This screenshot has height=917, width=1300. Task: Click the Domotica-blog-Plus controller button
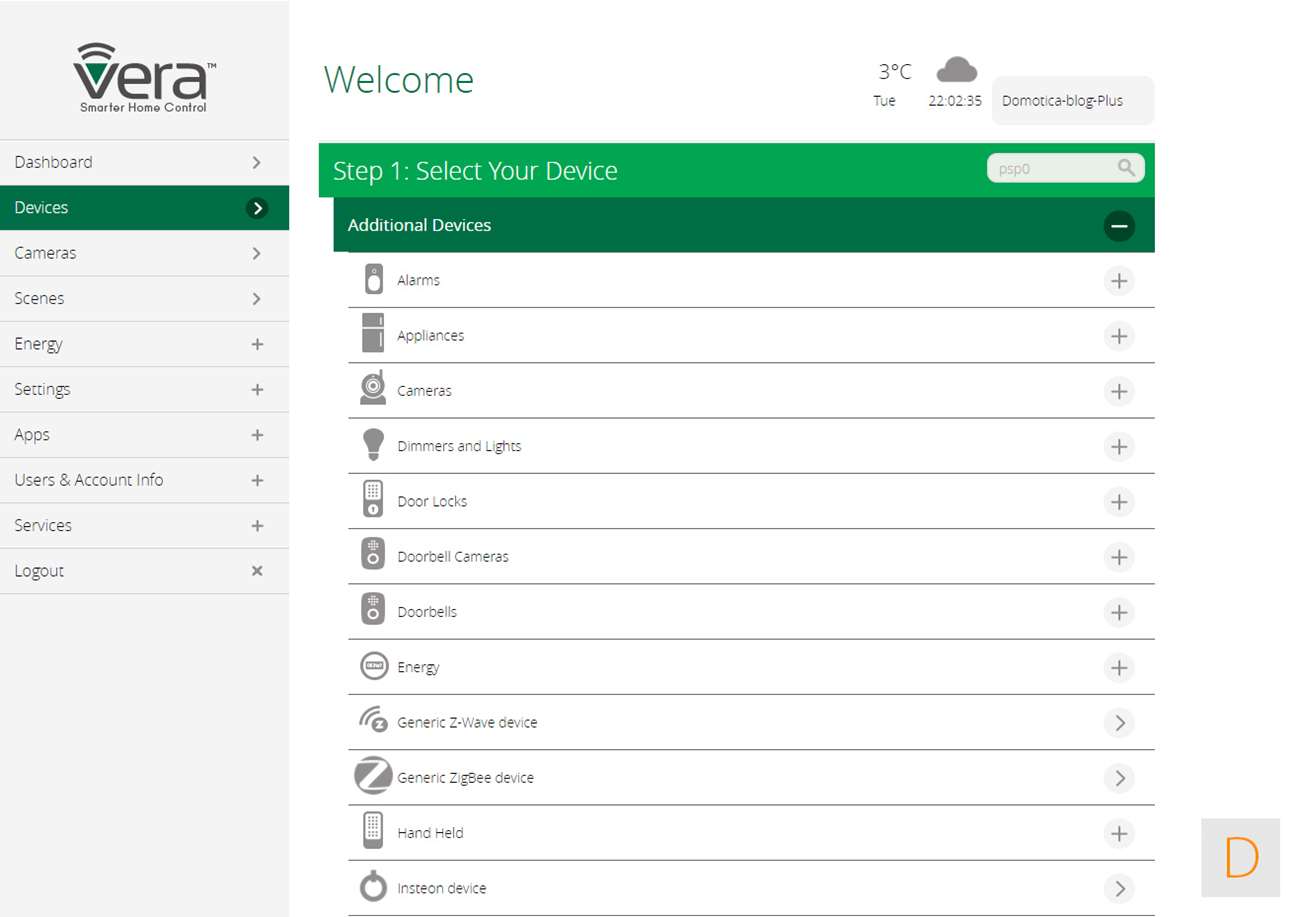1072,101
